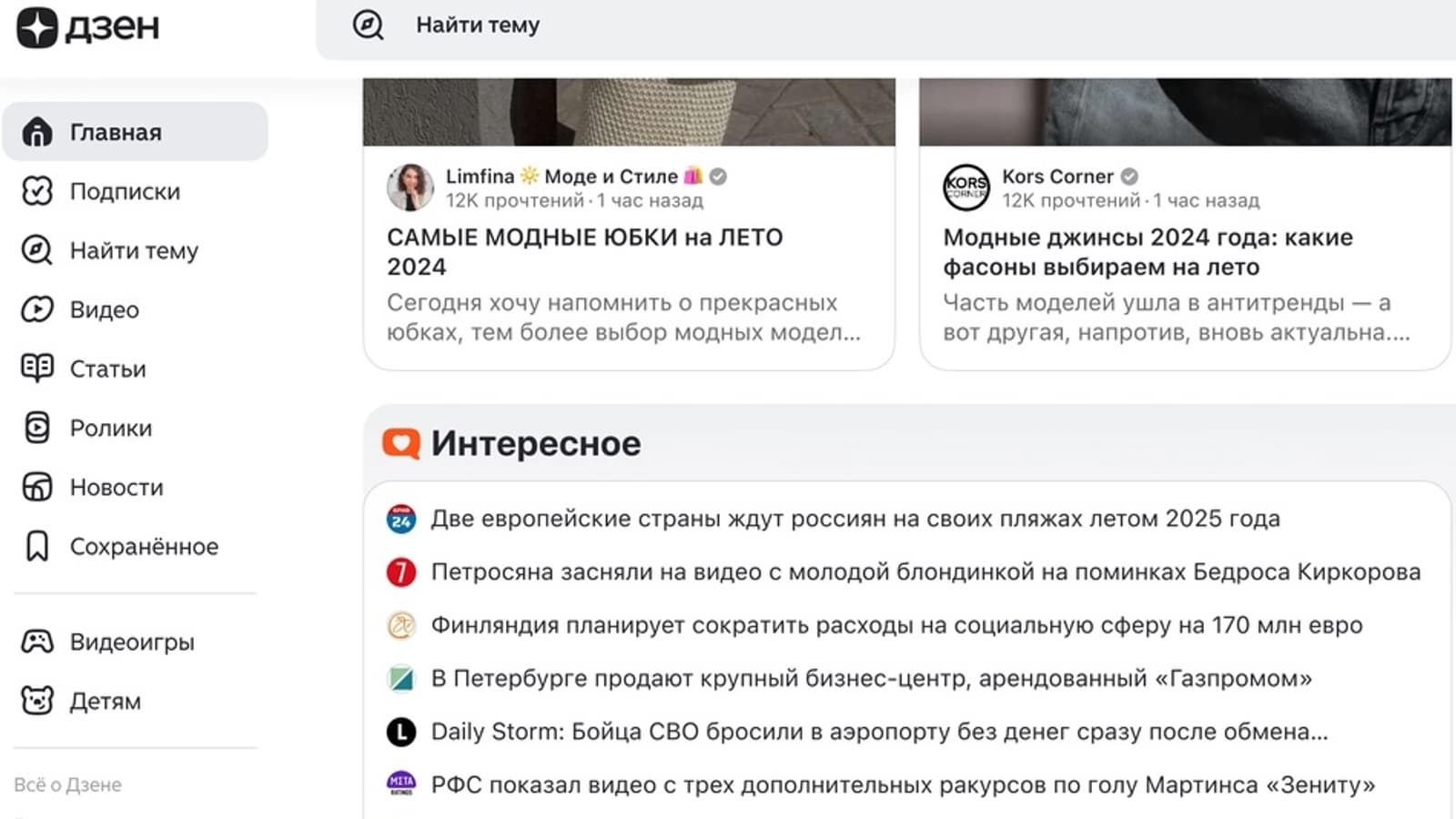Viewport: 1456px width, 819px height.
Task: Open headline 'Две европейские страны ждут россиян'
Action: tap(855, 519)
